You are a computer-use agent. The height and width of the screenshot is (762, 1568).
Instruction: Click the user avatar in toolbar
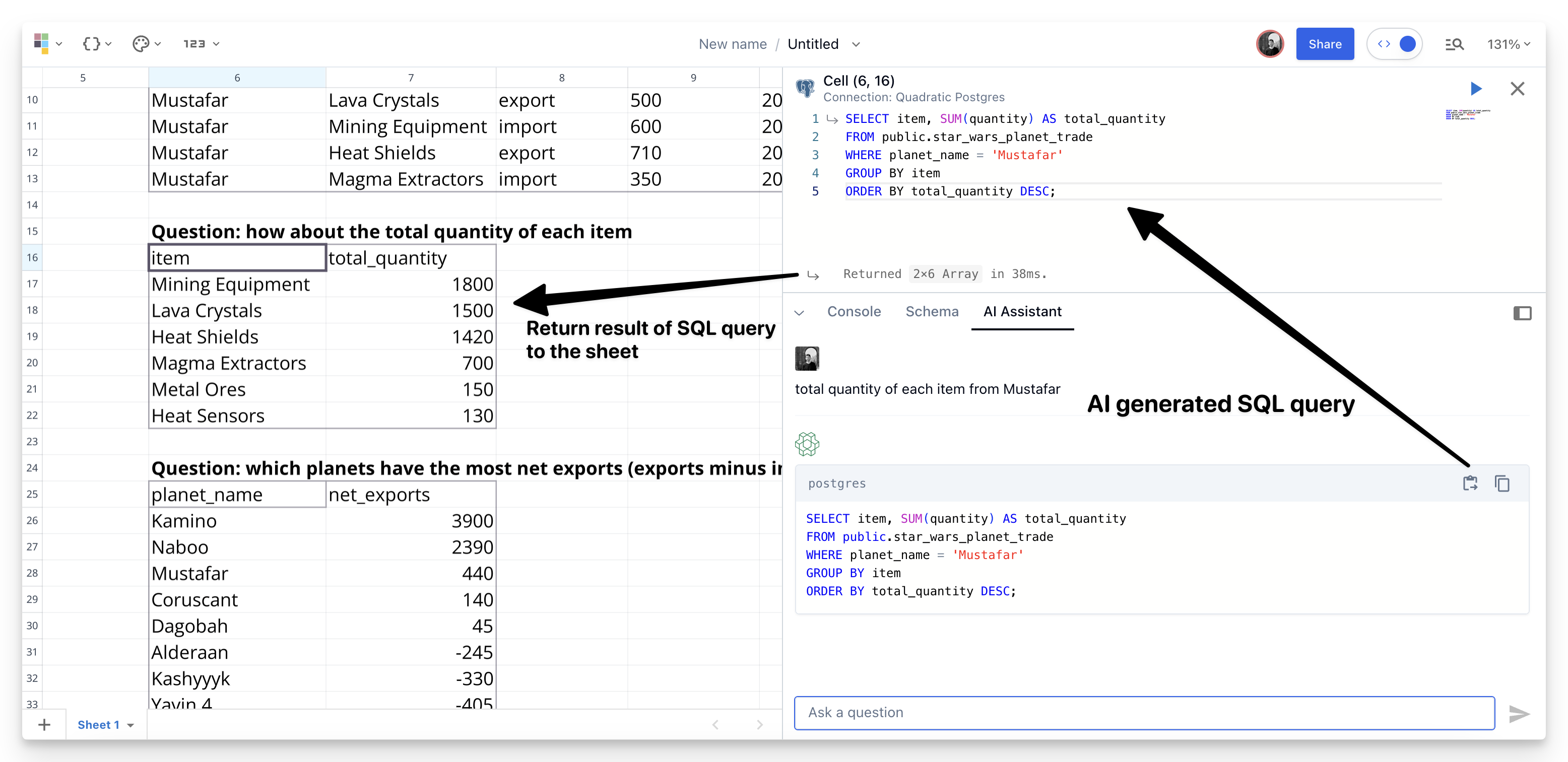pyautogui.click(x=1270, y=44)
